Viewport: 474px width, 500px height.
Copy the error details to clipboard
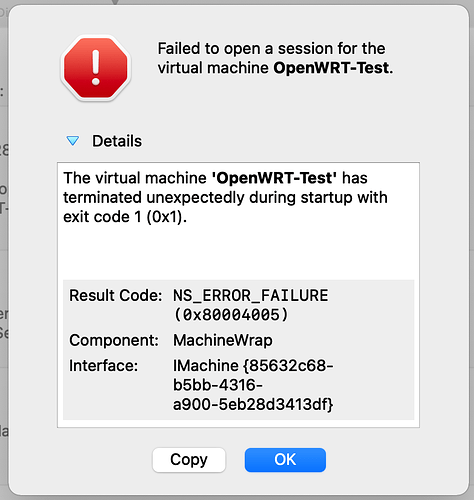click(189, 460)
